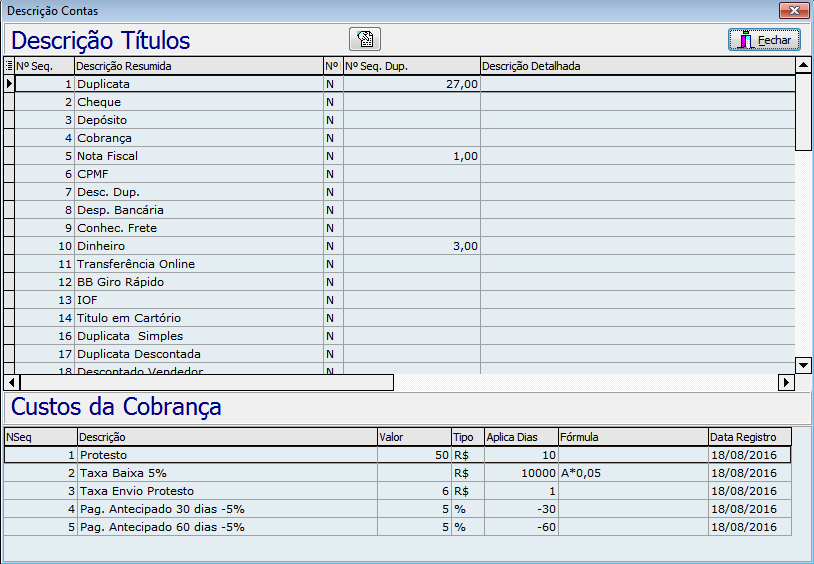
Task: Select the BB Giro Rápido row
Action: [405, 282]
